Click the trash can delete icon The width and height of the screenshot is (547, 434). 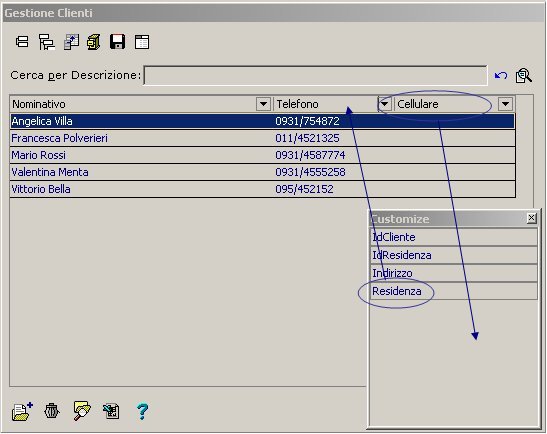click(52, 411)
